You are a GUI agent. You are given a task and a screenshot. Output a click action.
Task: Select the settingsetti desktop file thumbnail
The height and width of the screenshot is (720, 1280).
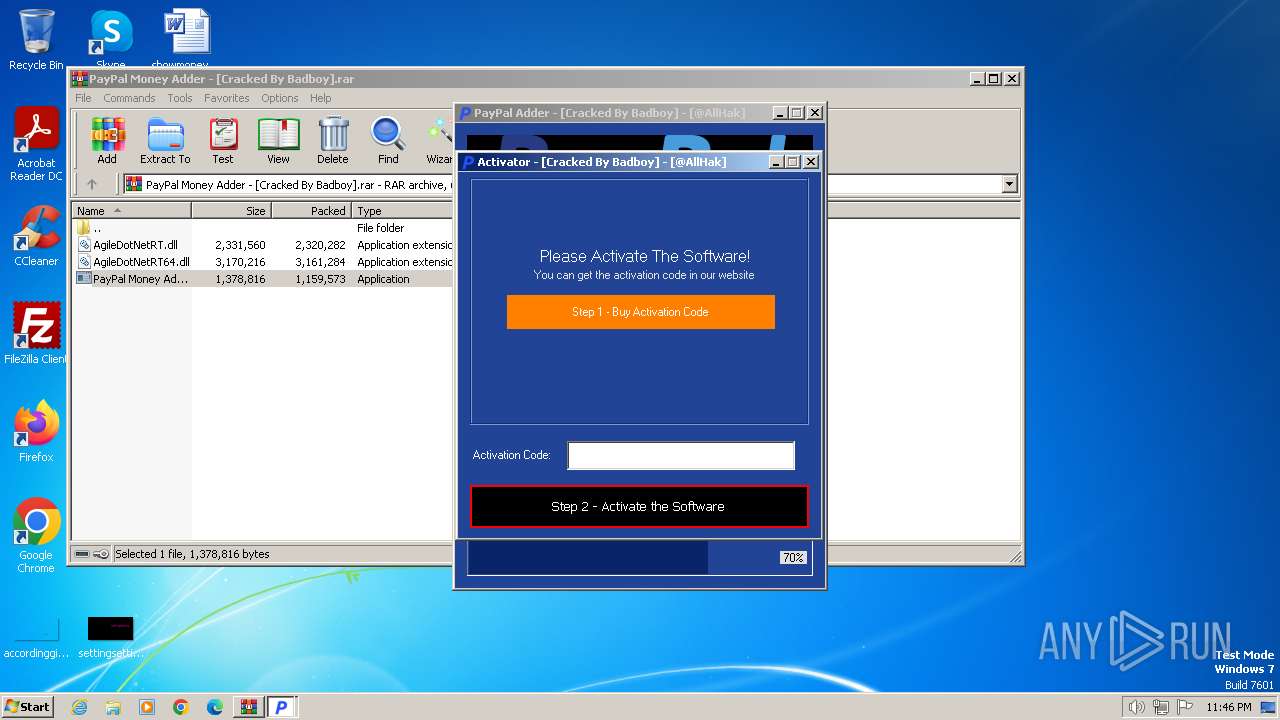coord(110,636)
